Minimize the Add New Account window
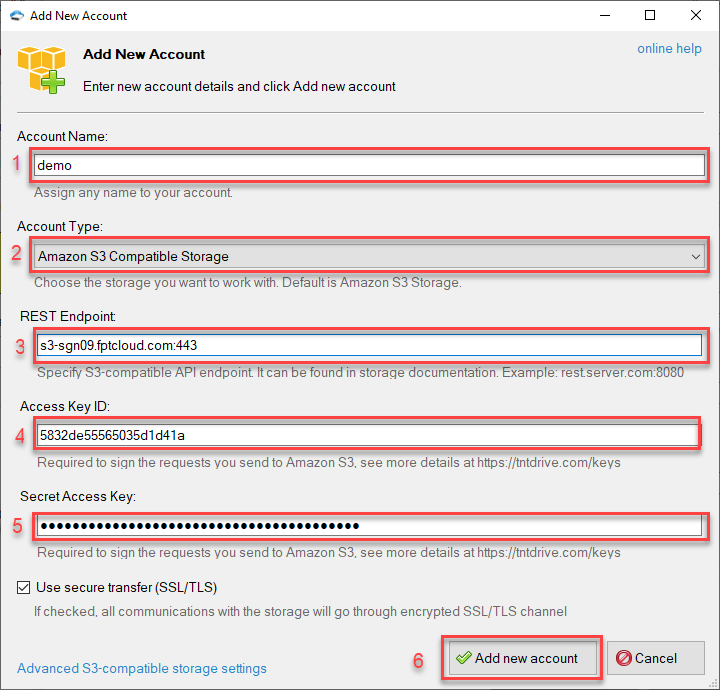 (x=604, y=16)
